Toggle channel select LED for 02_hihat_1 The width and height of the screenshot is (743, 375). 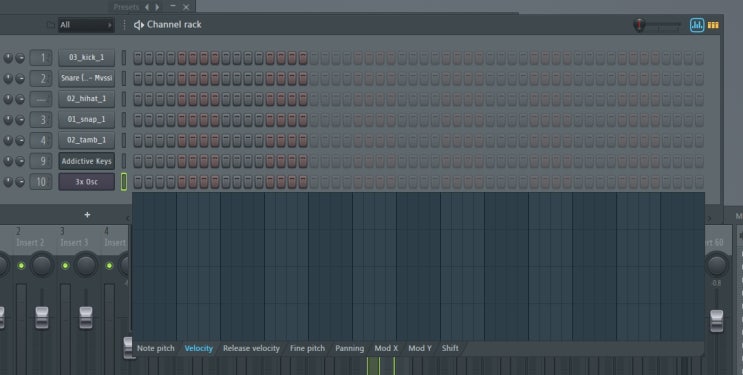click(124, 99)
